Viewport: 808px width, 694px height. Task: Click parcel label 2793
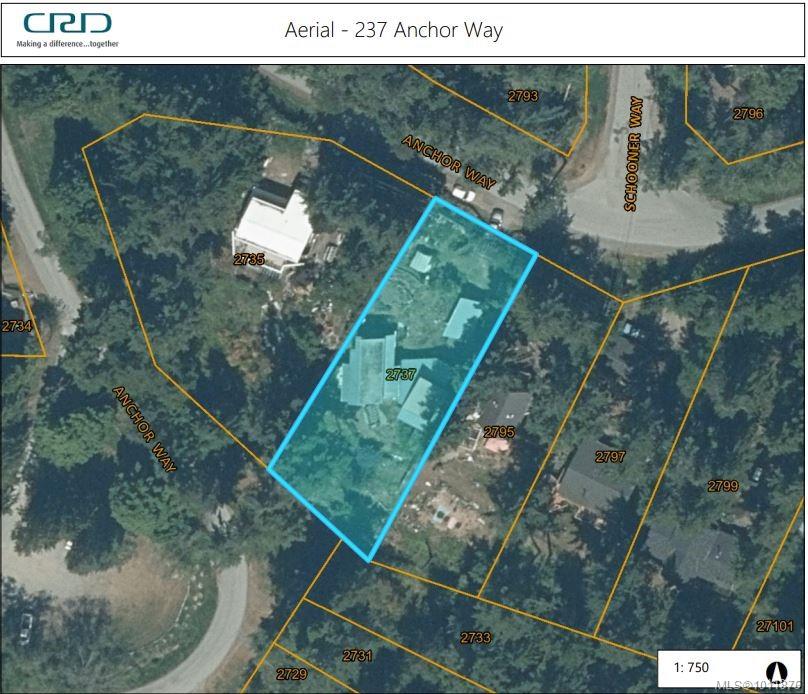523,96
